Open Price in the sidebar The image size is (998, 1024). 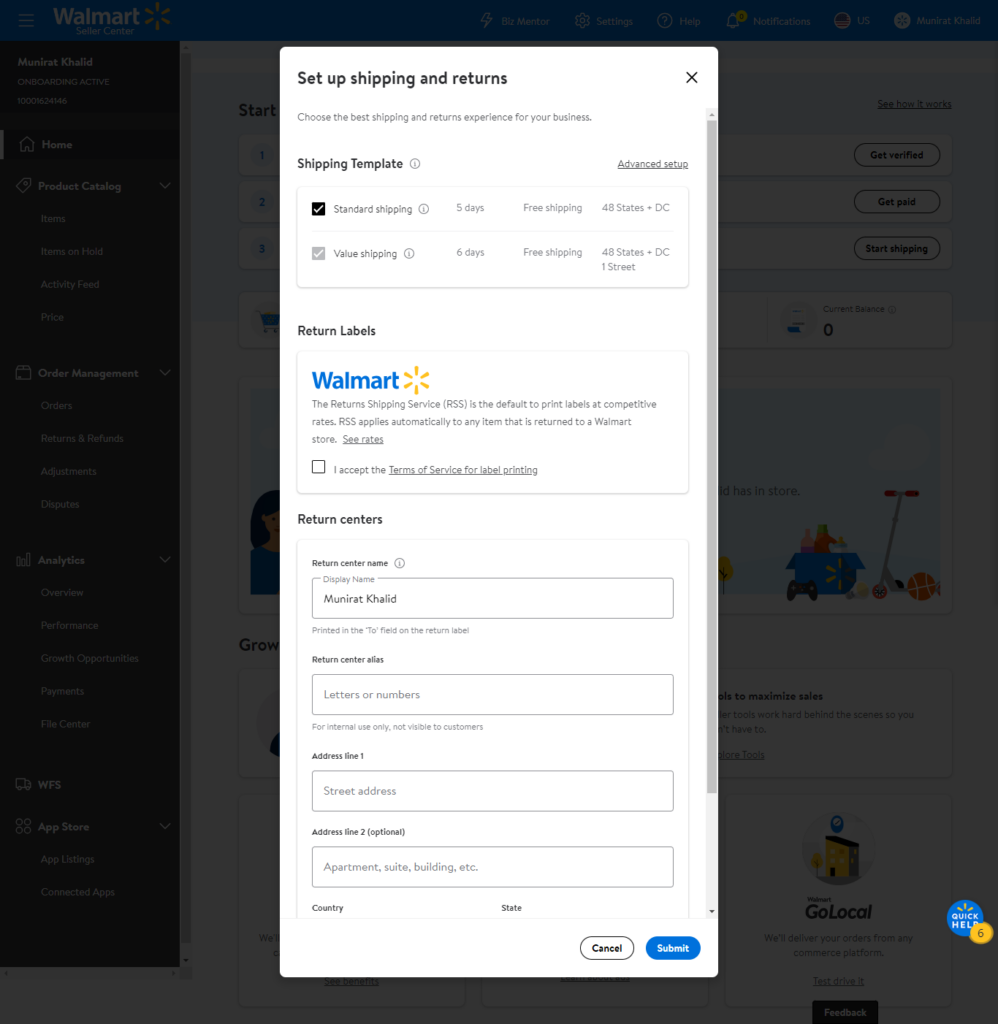(52, 317)
